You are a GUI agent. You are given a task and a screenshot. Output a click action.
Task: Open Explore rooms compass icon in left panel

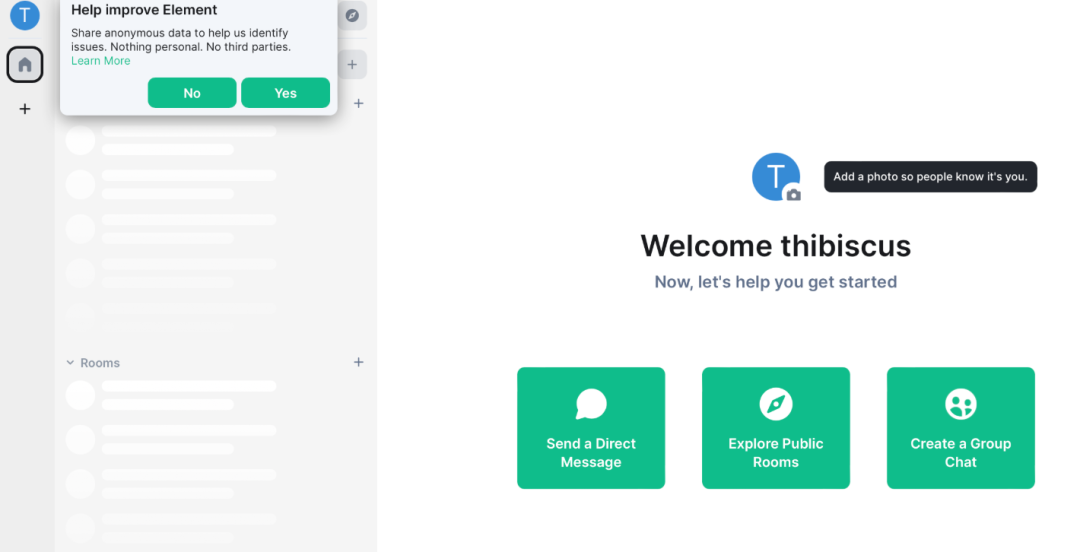tap(352, 16)
